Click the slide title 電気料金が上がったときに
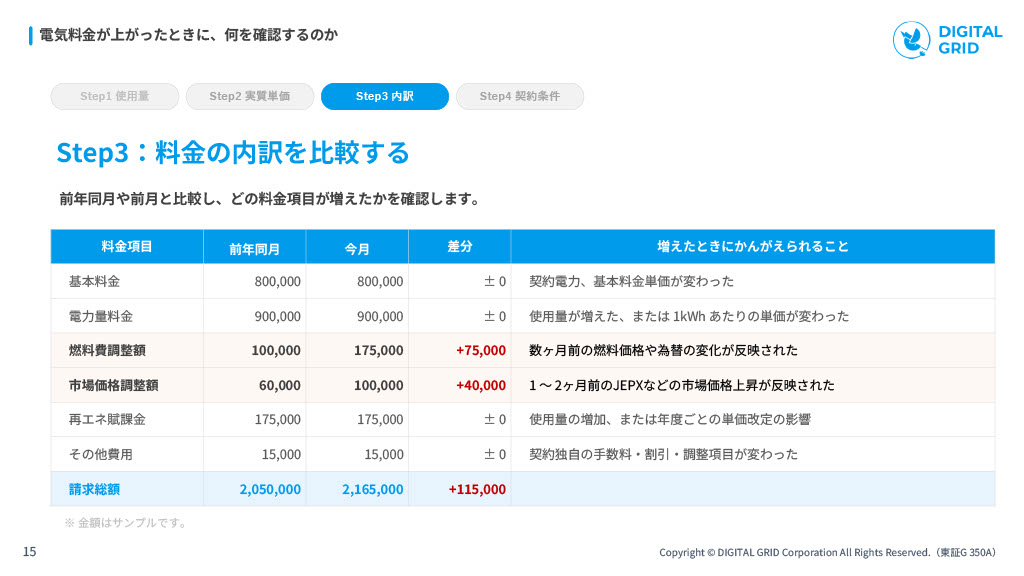 pyautogui.click(x=189, y=35)
